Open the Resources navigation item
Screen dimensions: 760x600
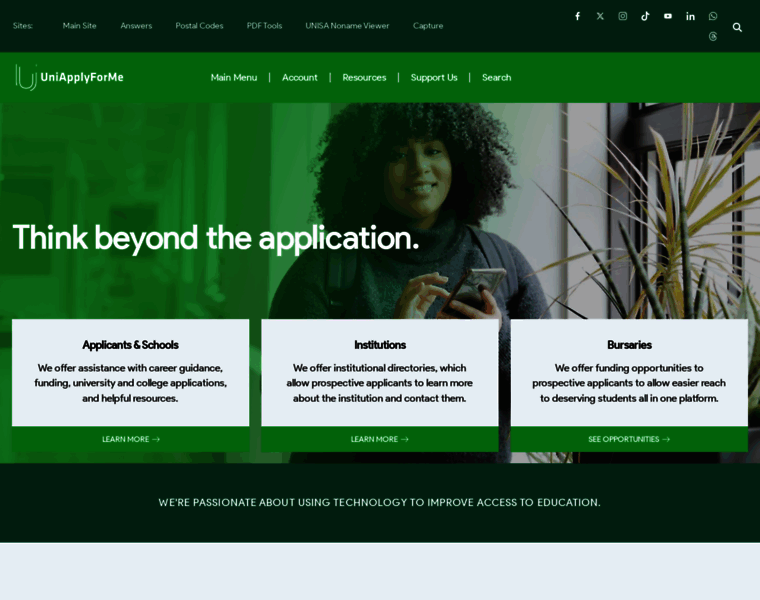[x=364, y=78]
